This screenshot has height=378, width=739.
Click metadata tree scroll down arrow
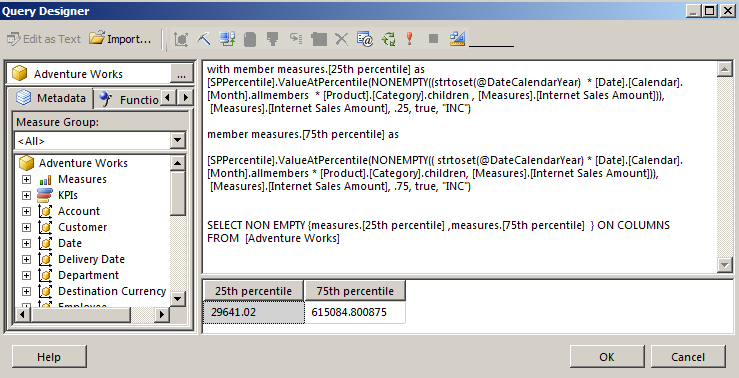pyautogui.click(x=178, y=298)
